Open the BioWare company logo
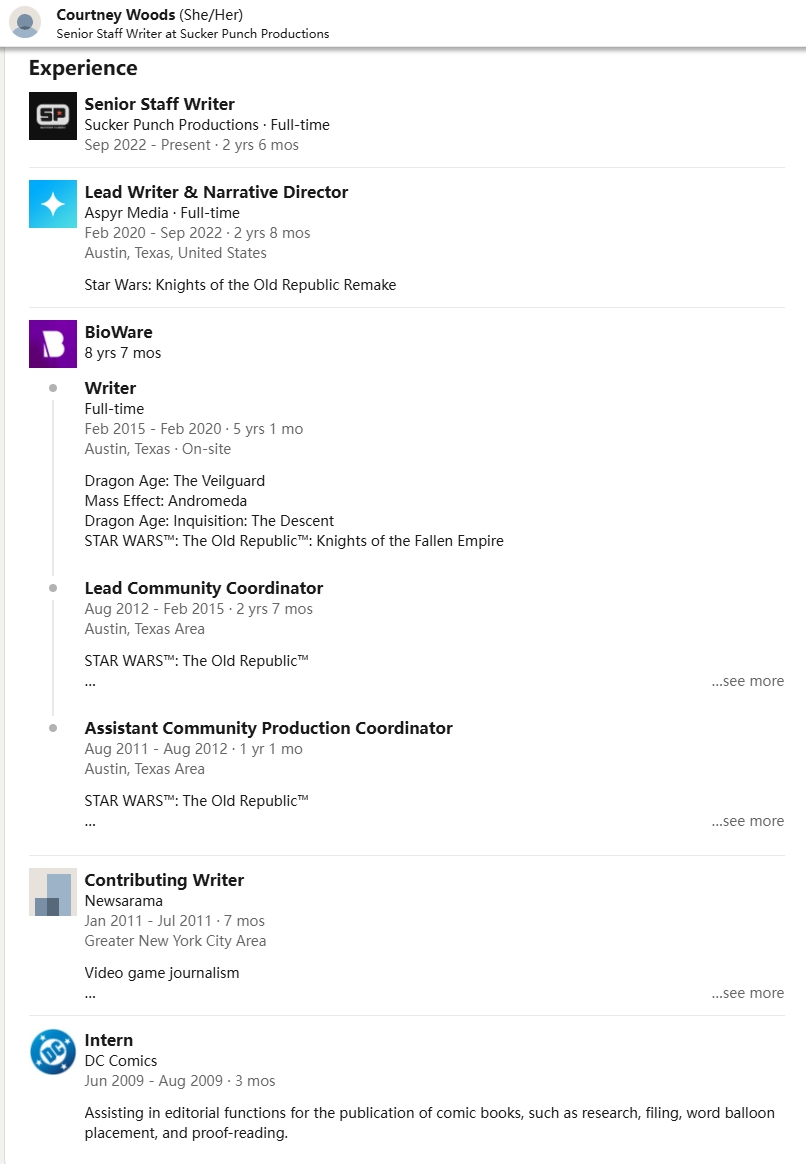 (53, 344)
